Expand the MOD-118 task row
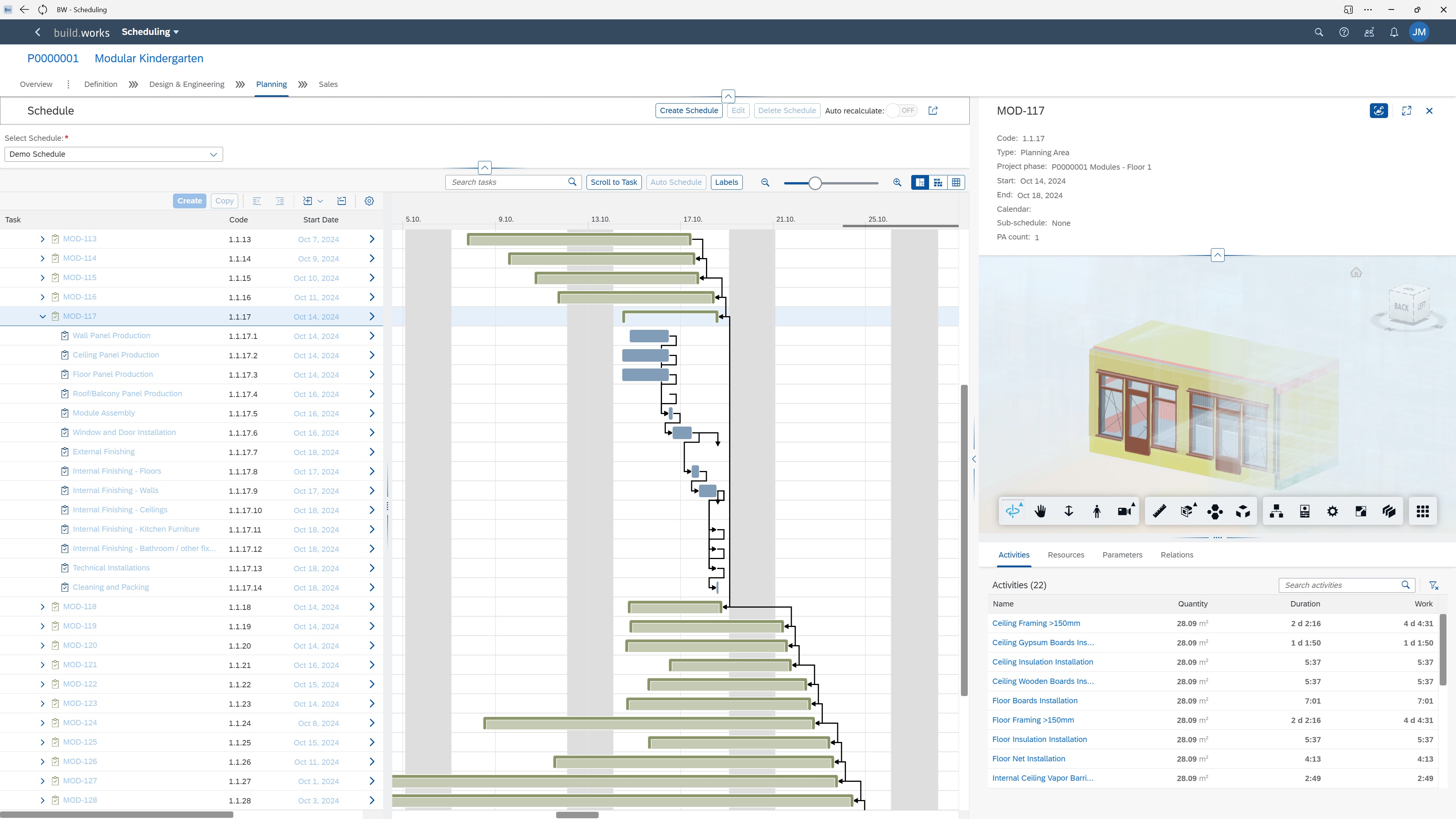Image resolution: width=1456 pixels, height=819 pixels. [42, 607]
